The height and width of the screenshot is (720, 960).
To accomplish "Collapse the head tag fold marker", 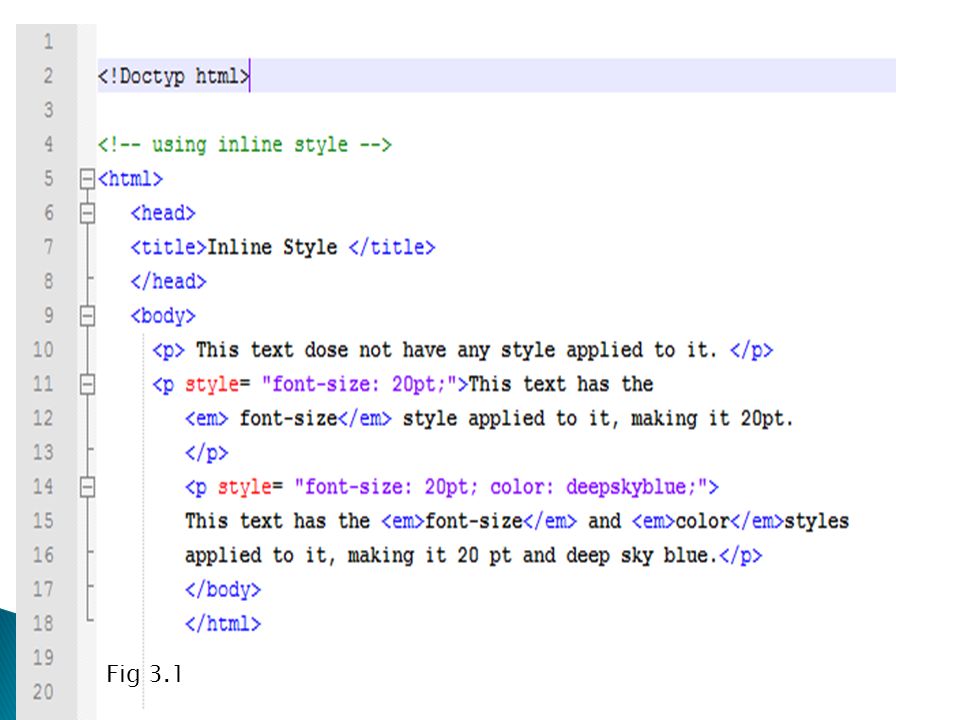I will [88, 213].
